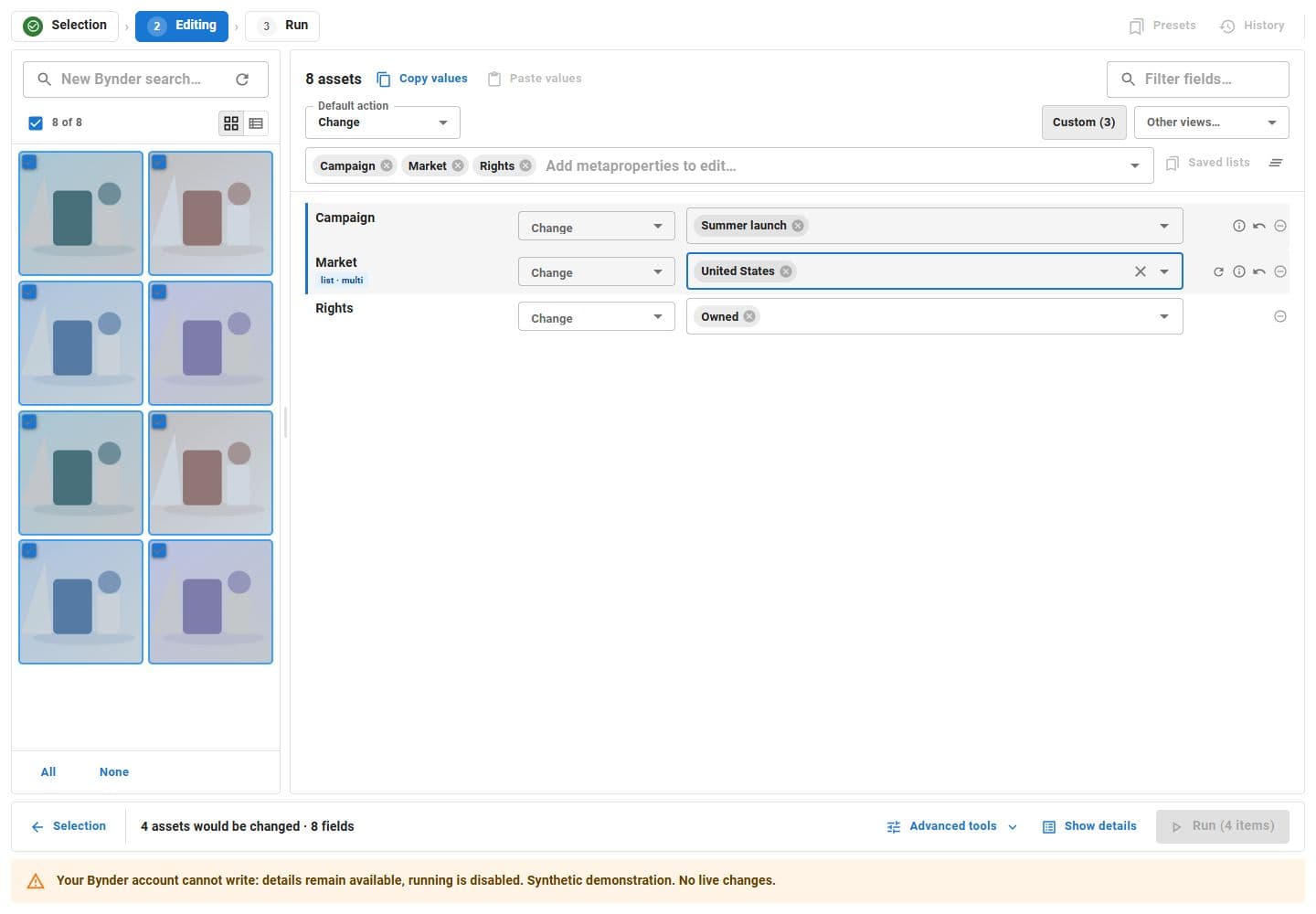Image resolution: width=1316 pixels, height=914 pixels.
Task: Go to the Selection step
Action: 66,26
